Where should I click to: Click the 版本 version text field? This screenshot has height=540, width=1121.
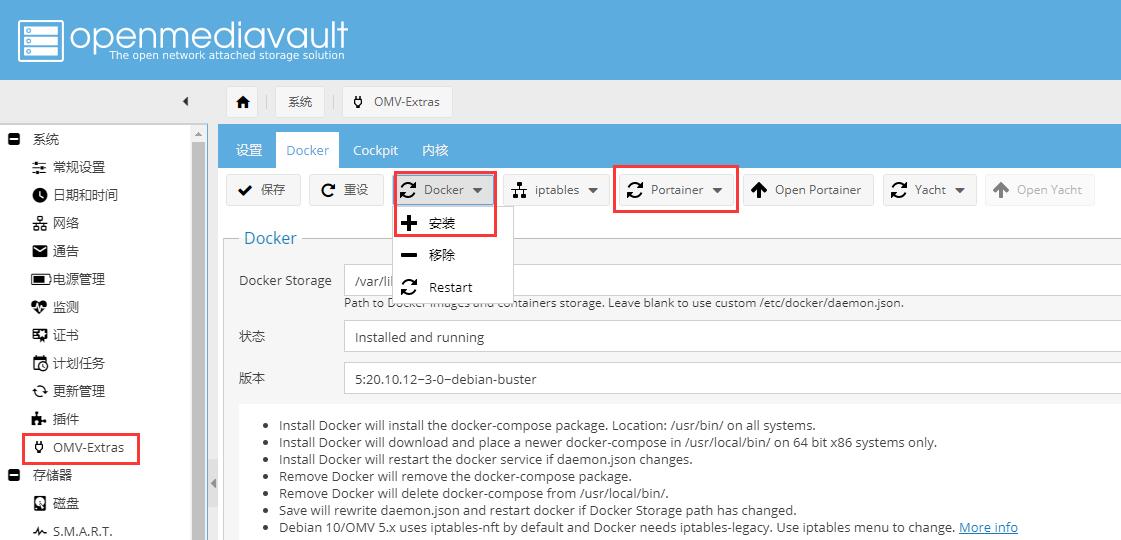(x=730, y=379)
